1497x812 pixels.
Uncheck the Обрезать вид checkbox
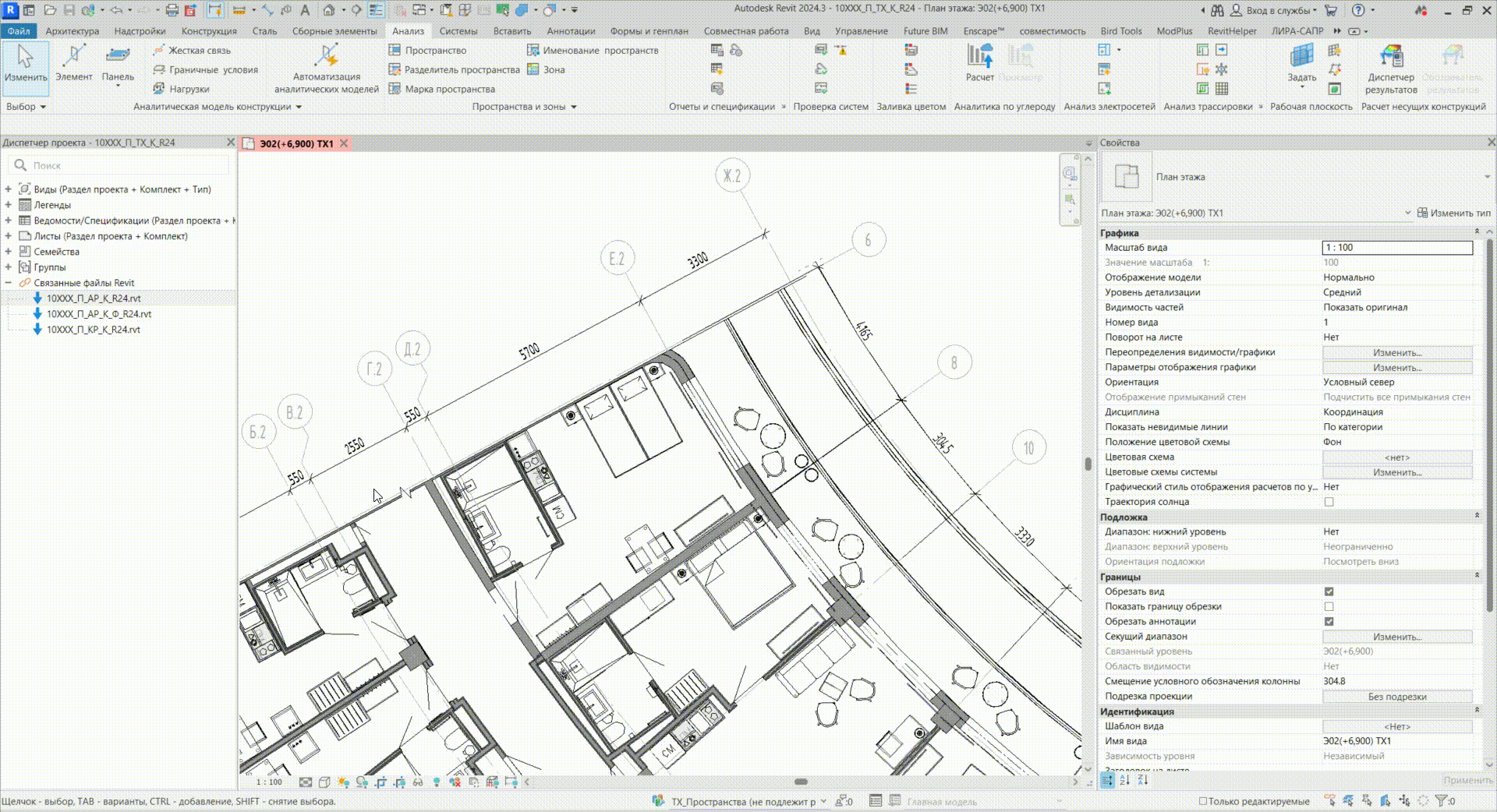tap(1329, 591)
